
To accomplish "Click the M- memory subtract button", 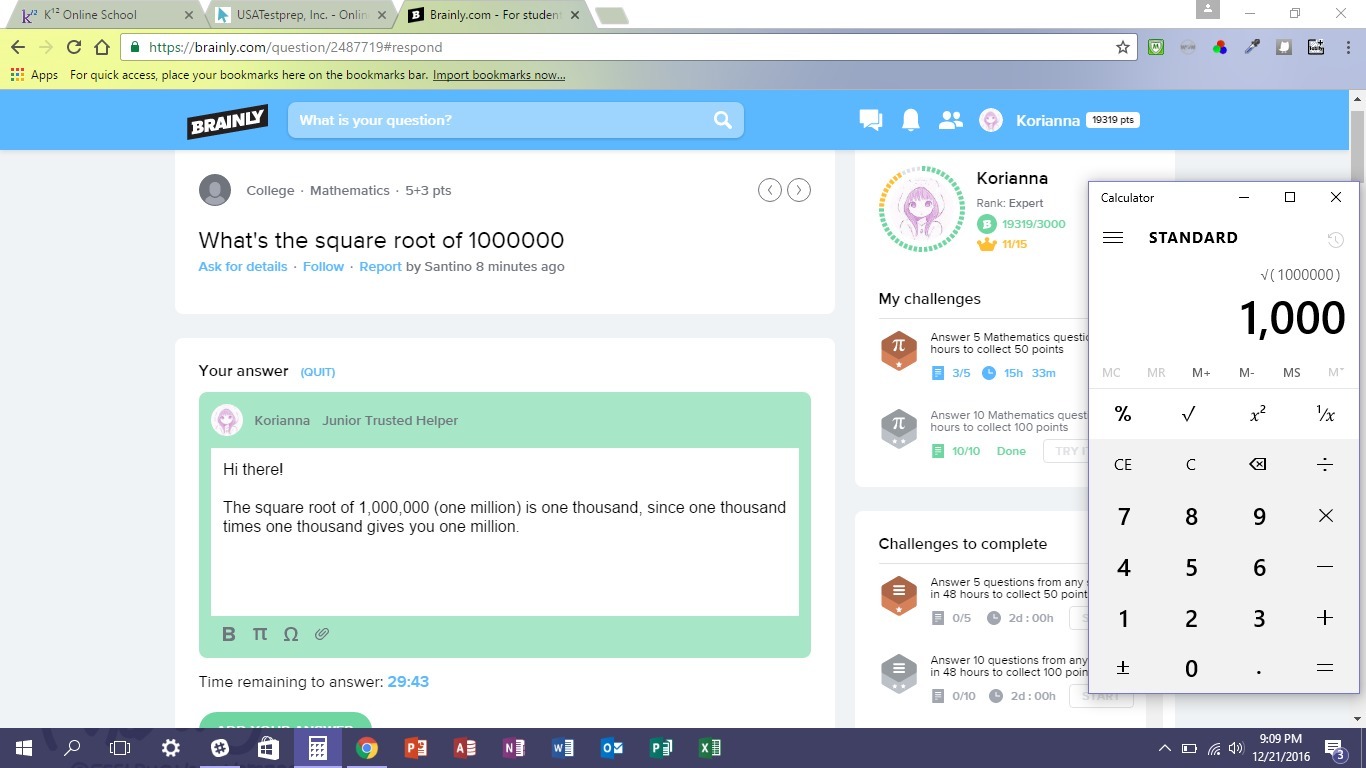I will 1246,373.
